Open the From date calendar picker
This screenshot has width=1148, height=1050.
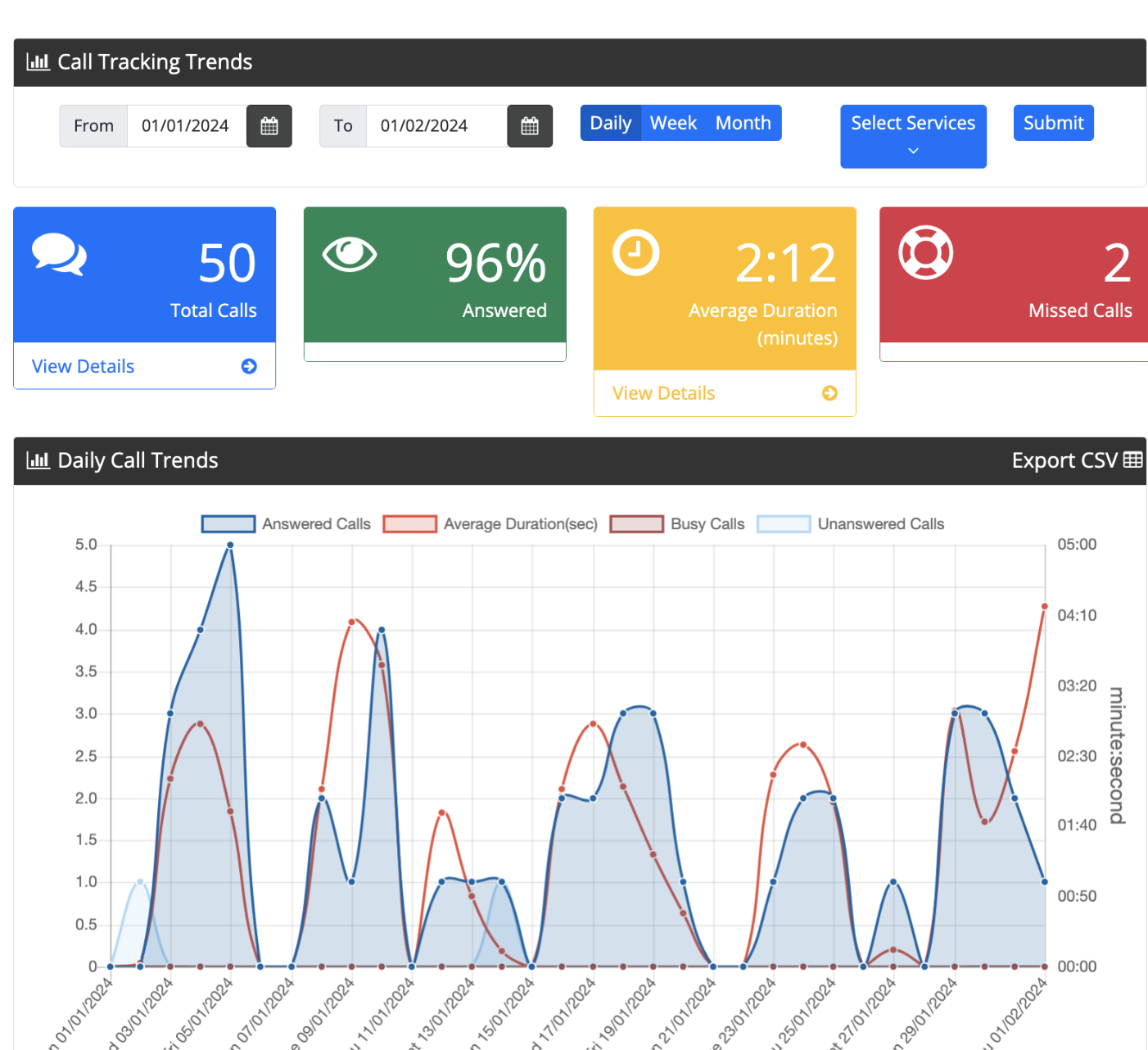269,126
